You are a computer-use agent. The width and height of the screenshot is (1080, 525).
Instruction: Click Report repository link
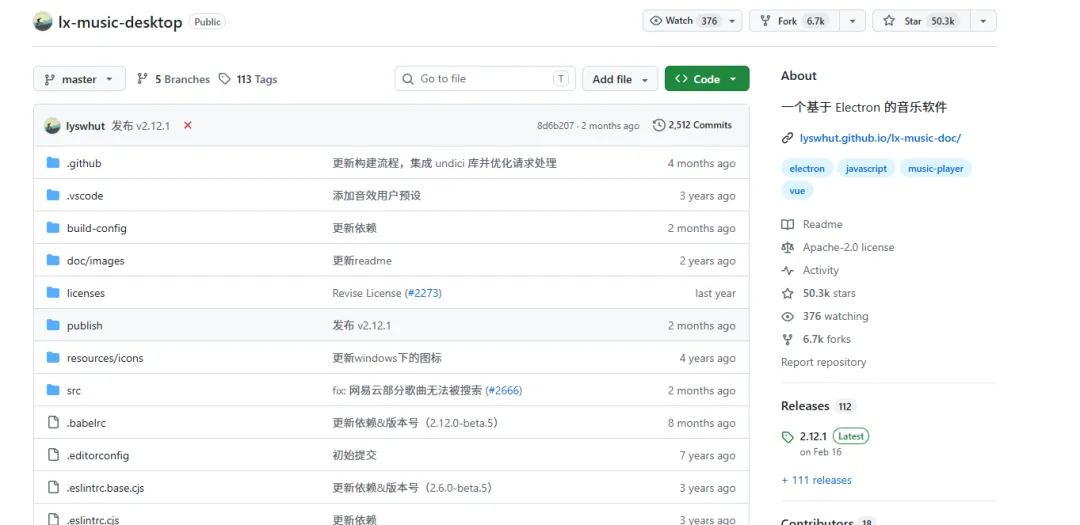point(824,362)
